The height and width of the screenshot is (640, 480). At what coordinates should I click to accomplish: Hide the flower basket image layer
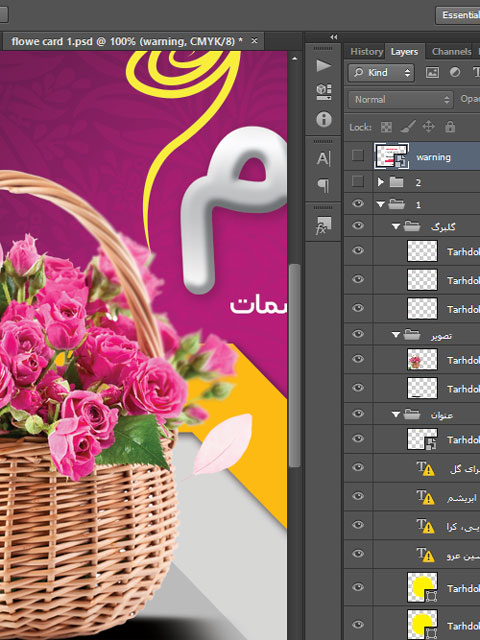[358, 359]
